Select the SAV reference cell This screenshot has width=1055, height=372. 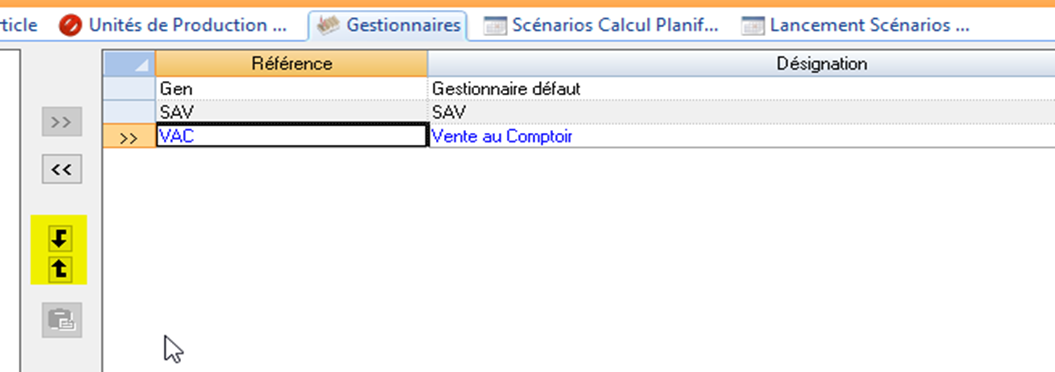tap(291, 112)
